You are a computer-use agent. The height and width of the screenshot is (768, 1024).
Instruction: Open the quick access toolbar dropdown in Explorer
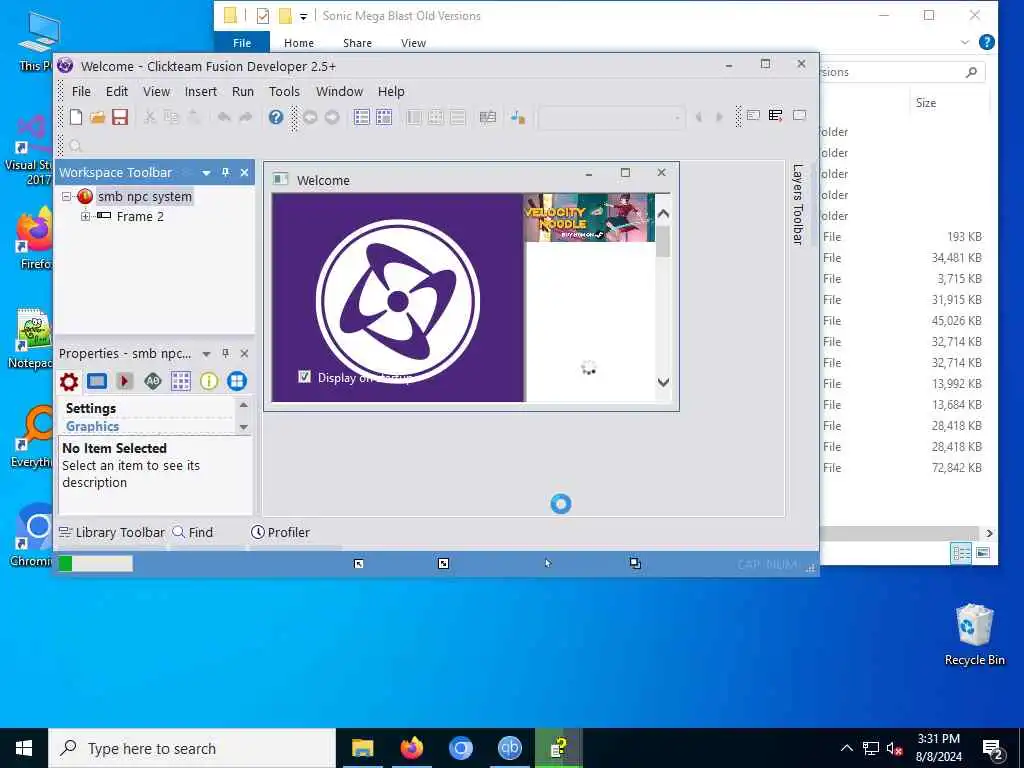[303, 16]
